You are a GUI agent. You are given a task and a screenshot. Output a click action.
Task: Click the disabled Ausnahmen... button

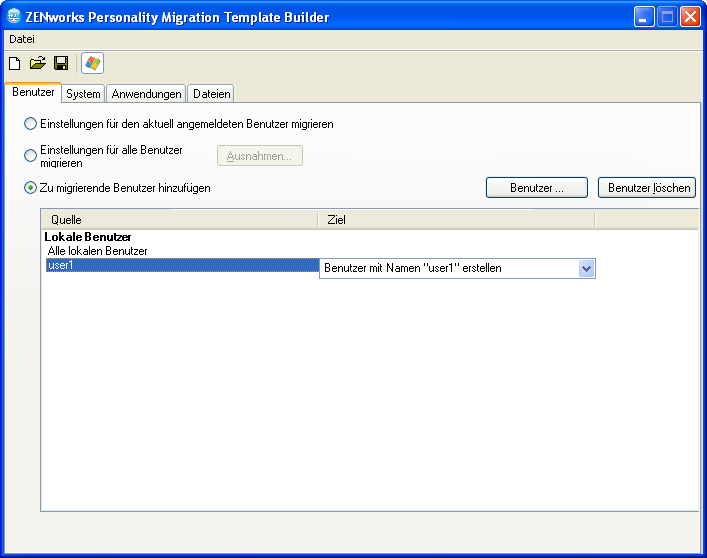[x=260, y=156]
